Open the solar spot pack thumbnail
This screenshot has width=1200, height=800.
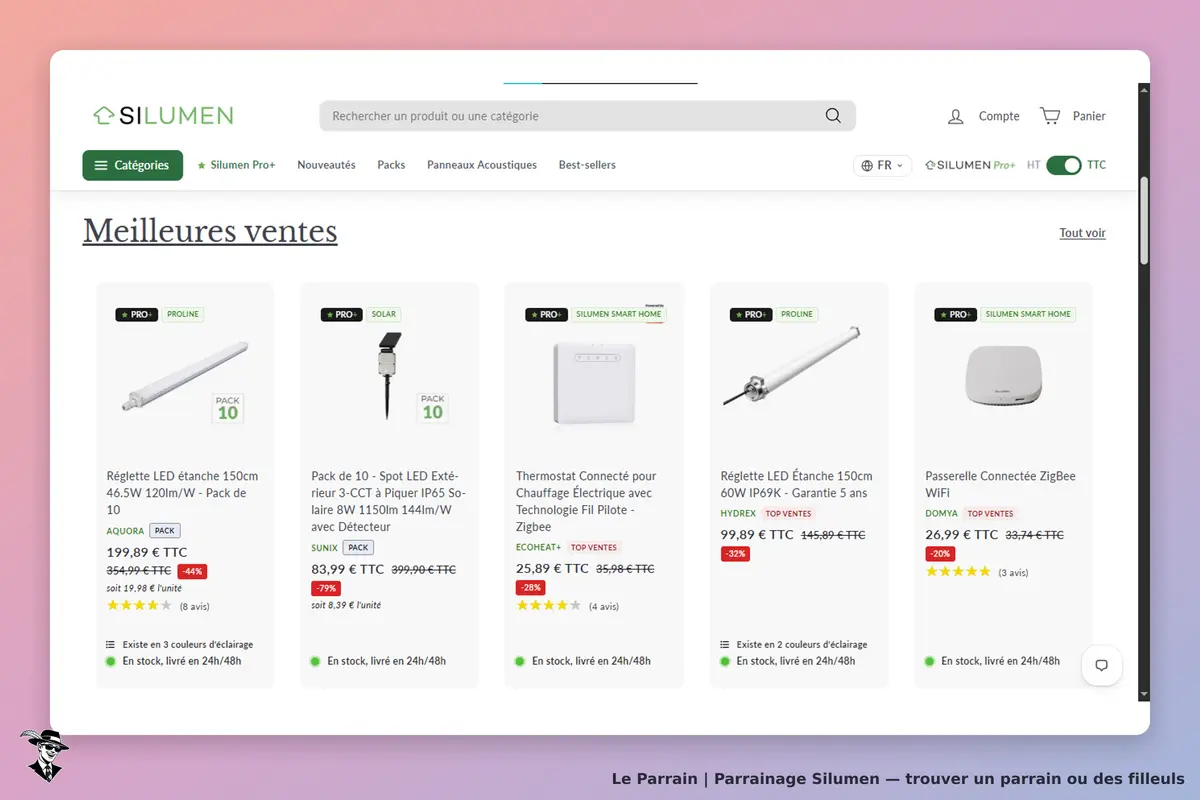(x=389, y=375)
